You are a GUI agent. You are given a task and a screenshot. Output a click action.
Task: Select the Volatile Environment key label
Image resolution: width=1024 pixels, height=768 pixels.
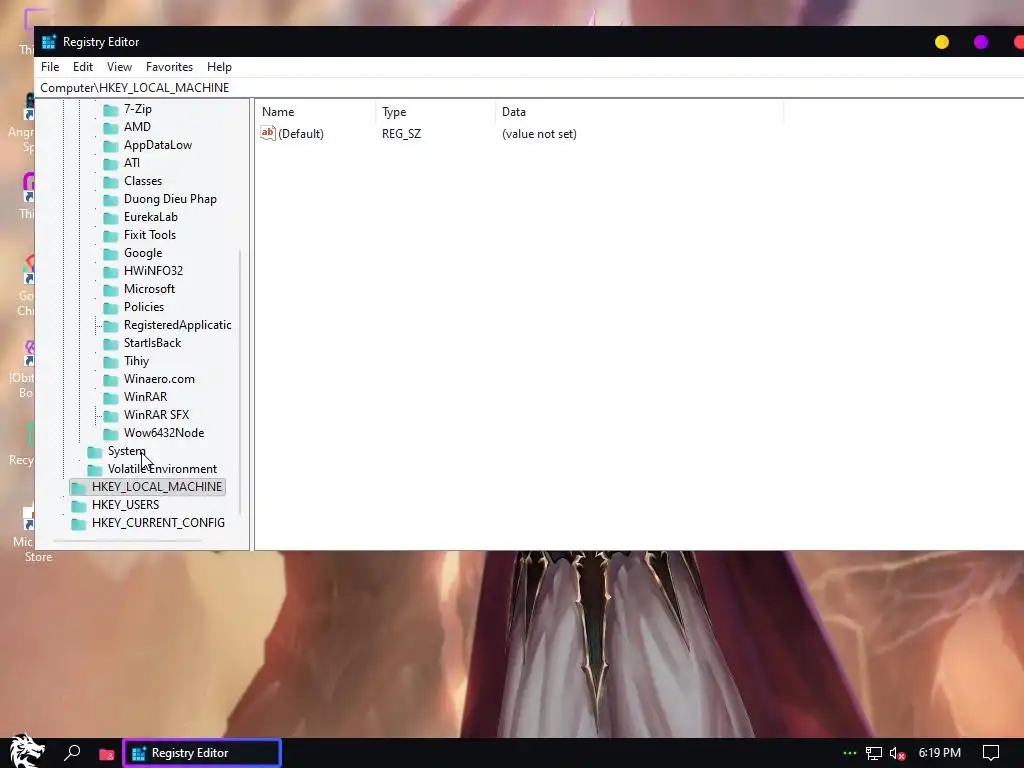tap(162, 469)
